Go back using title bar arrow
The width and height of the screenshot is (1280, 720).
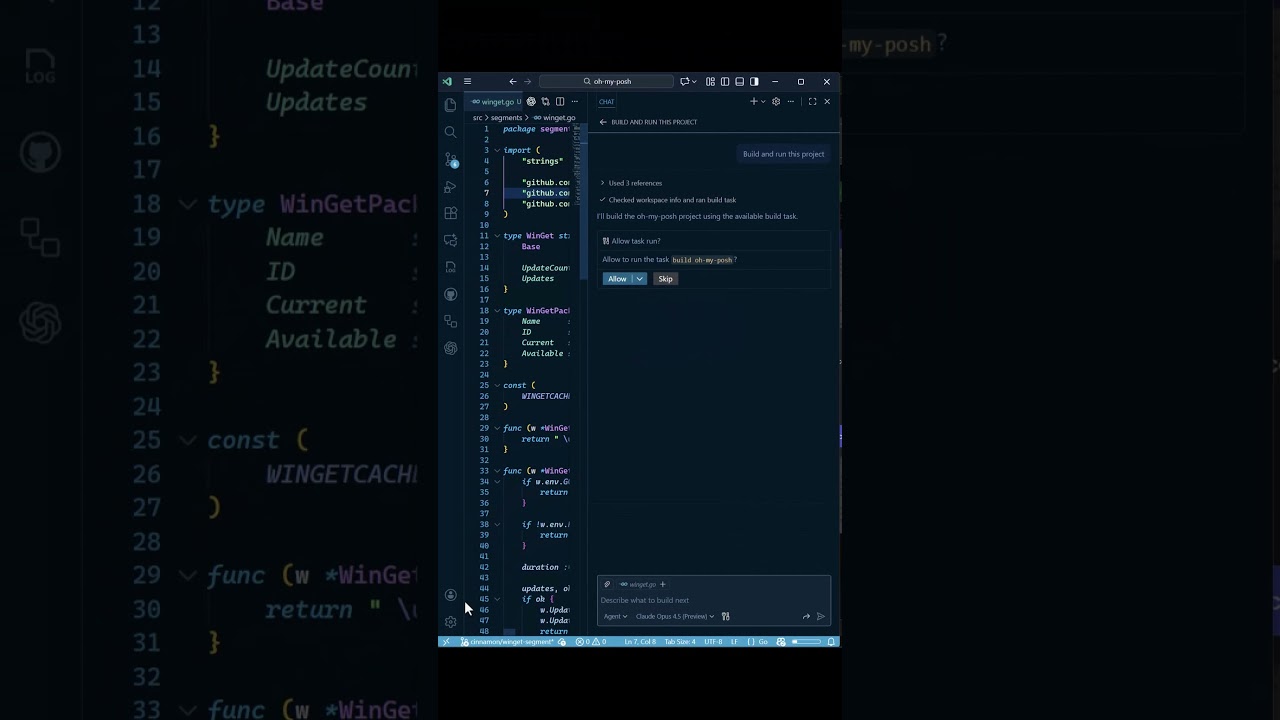pos(513,82)
